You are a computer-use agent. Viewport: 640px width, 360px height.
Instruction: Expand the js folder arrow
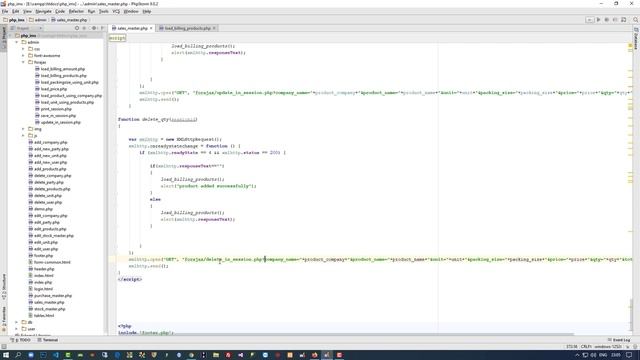point(23,136)
